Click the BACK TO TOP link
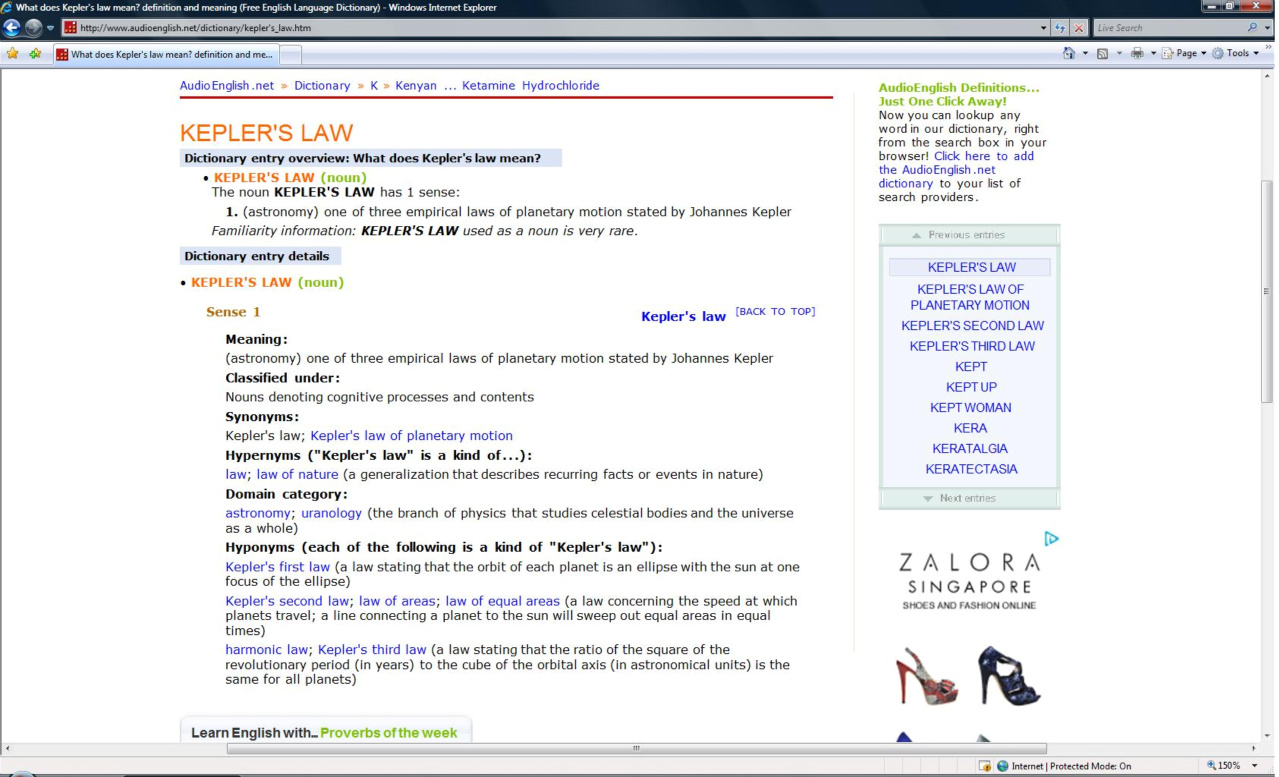This screenshot has width=1279, height=777. (x=775, y=312)
